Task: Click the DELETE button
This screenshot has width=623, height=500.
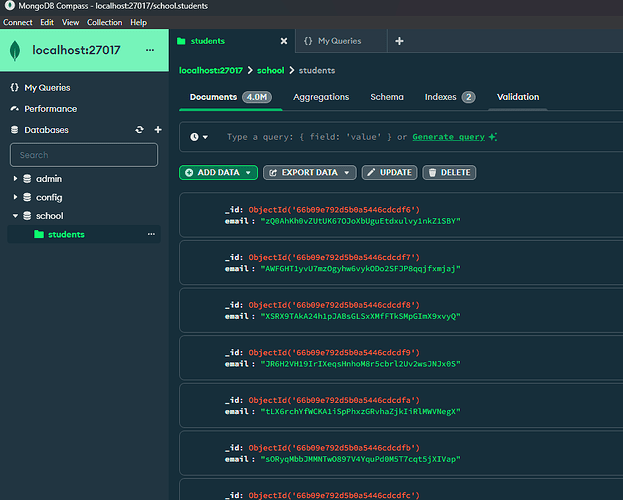Action: pyautogui.click(x=449, y=172)
